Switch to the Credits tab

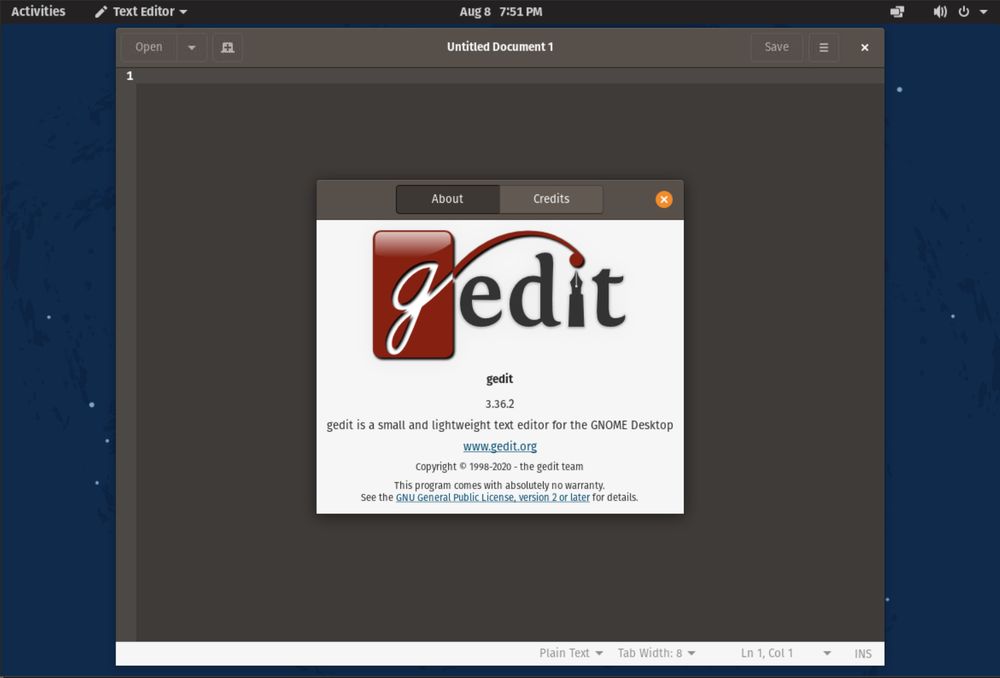click(551, 199)
